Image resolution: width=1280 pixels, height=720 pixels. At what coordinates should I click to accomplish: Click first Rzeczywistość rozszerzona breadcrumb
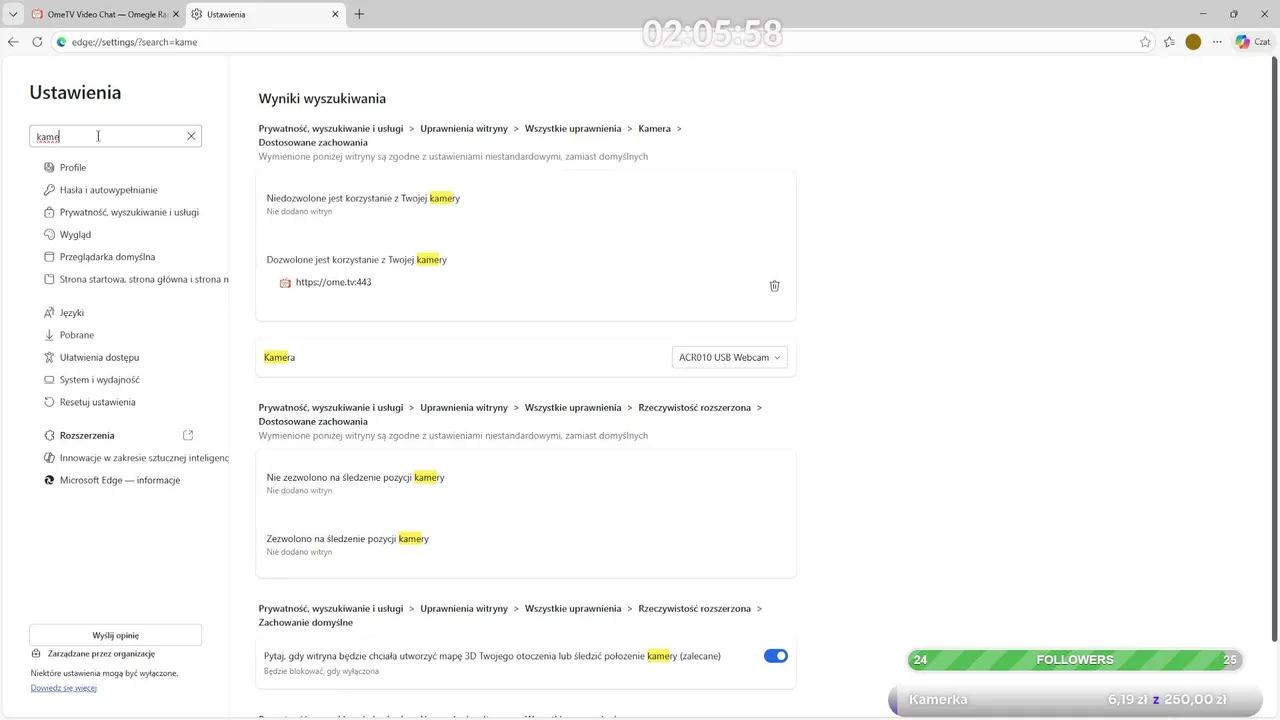point(694,408)
